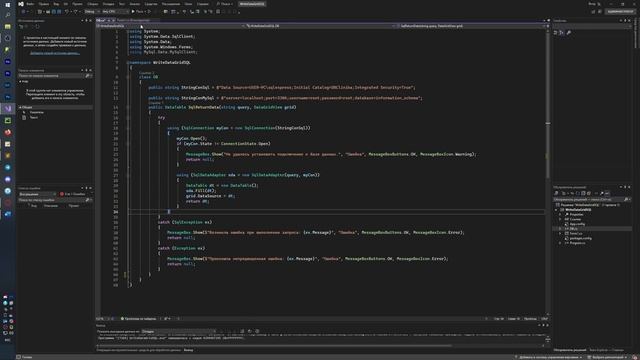
Task: Click the Redo toolbar icon
Action: click(76, 11)
